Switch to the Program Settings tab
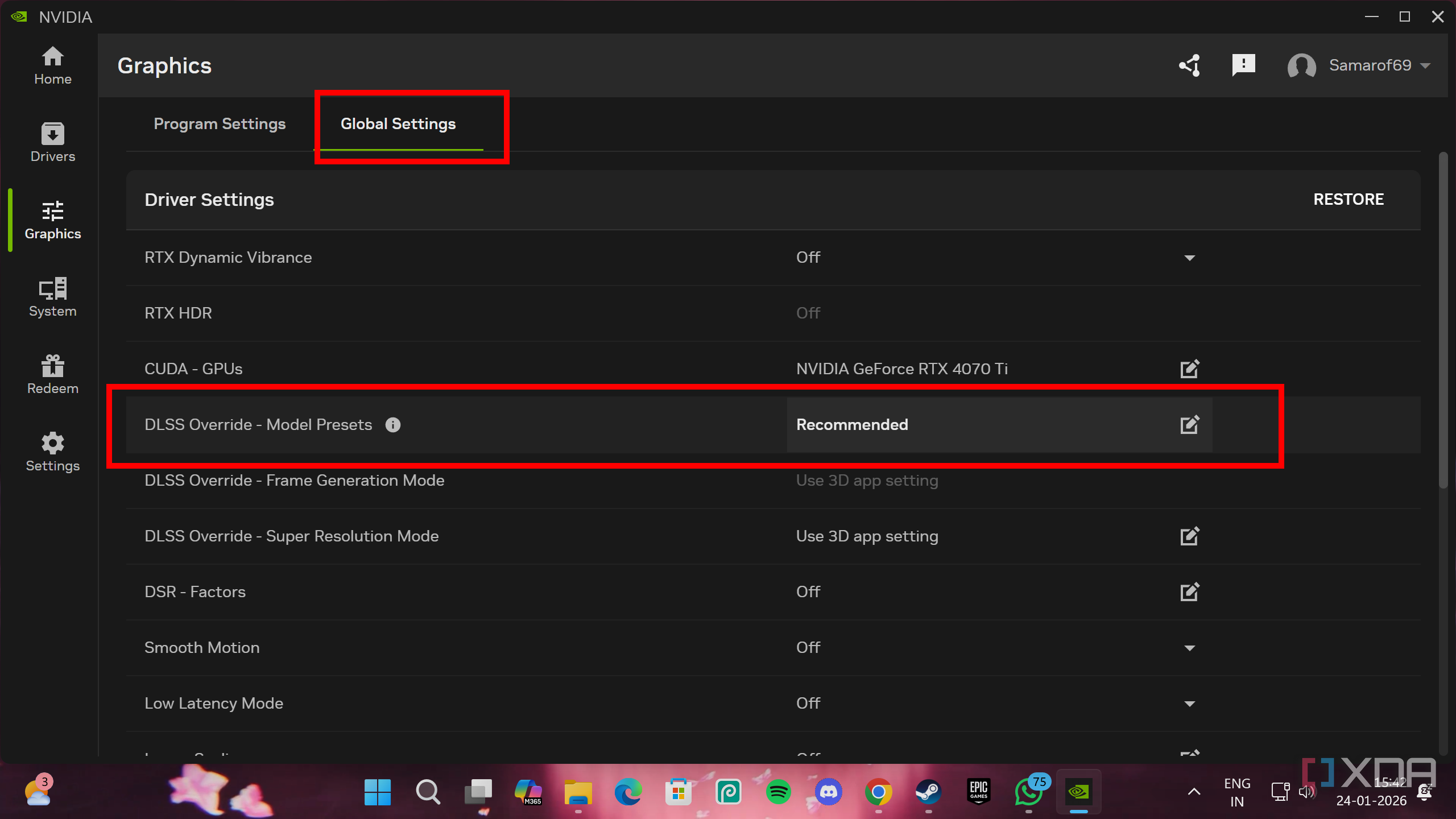 [x=220, y=124]
